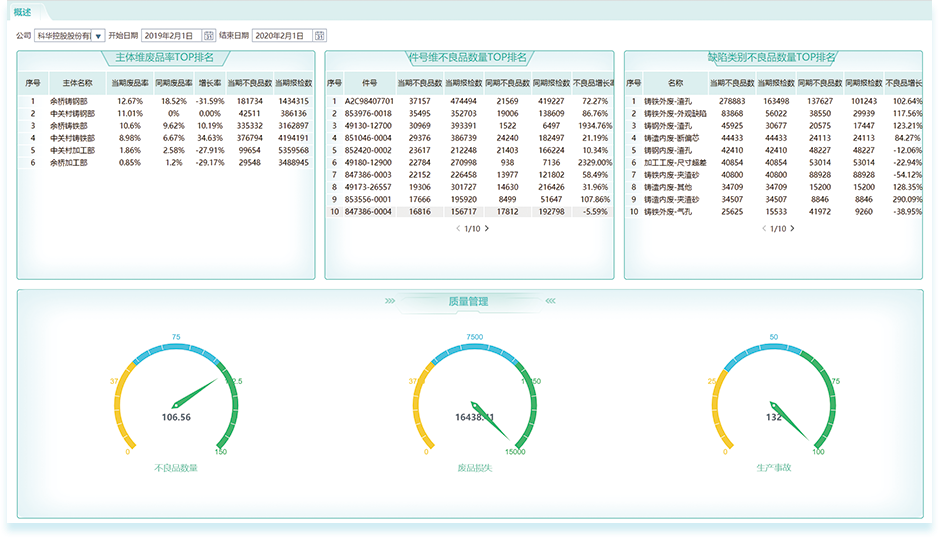Screen dimensions: 939x538
Task: Click the 废品损失 gauge chart
Action: pyautogui.click(x=475, y=400)
